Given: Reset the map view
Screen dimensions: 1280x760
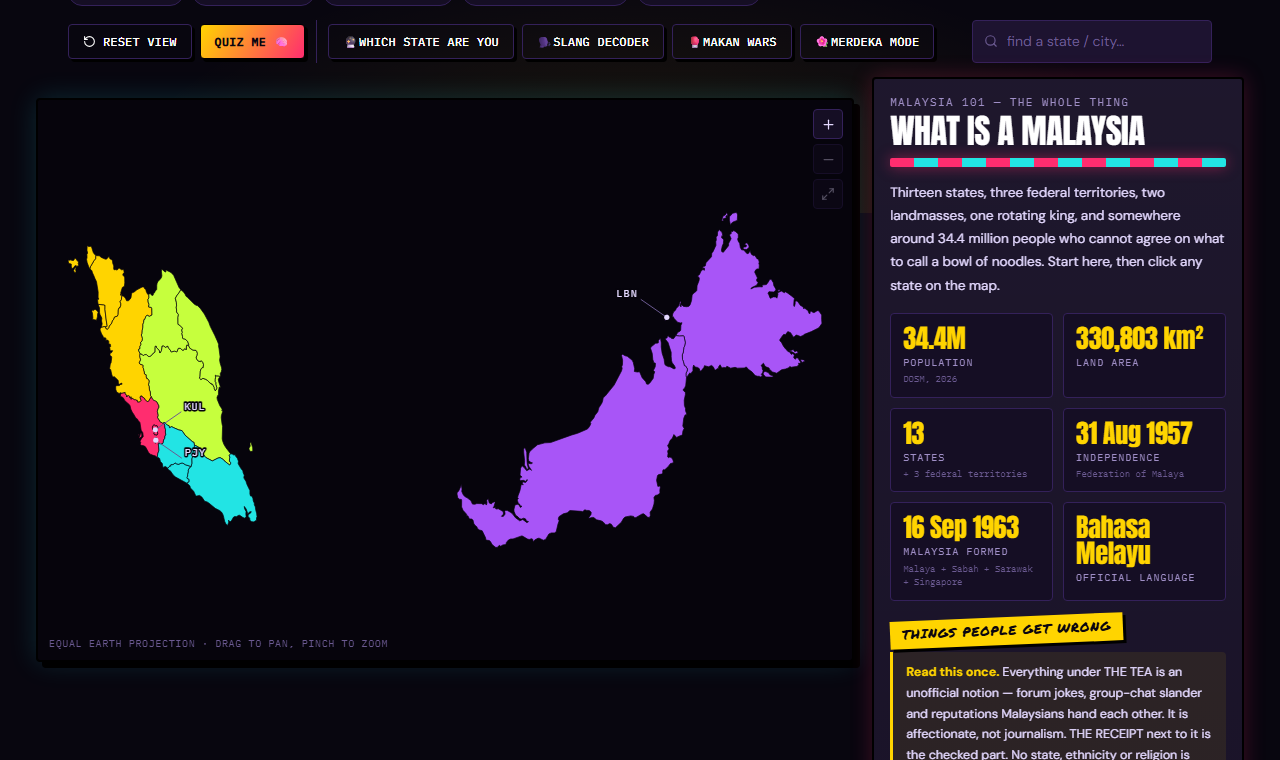Looking at the screenshot, I should (x=130, y=42).
